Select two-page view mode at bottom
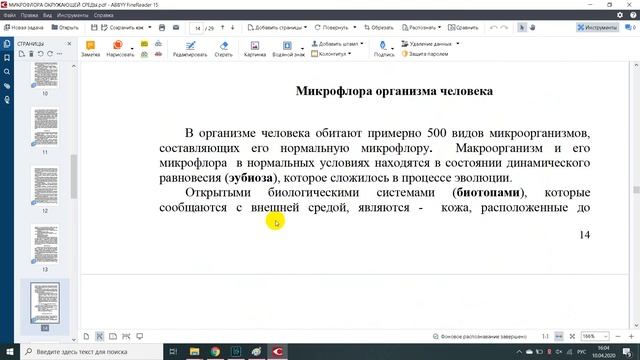 [x=113, y=336]
